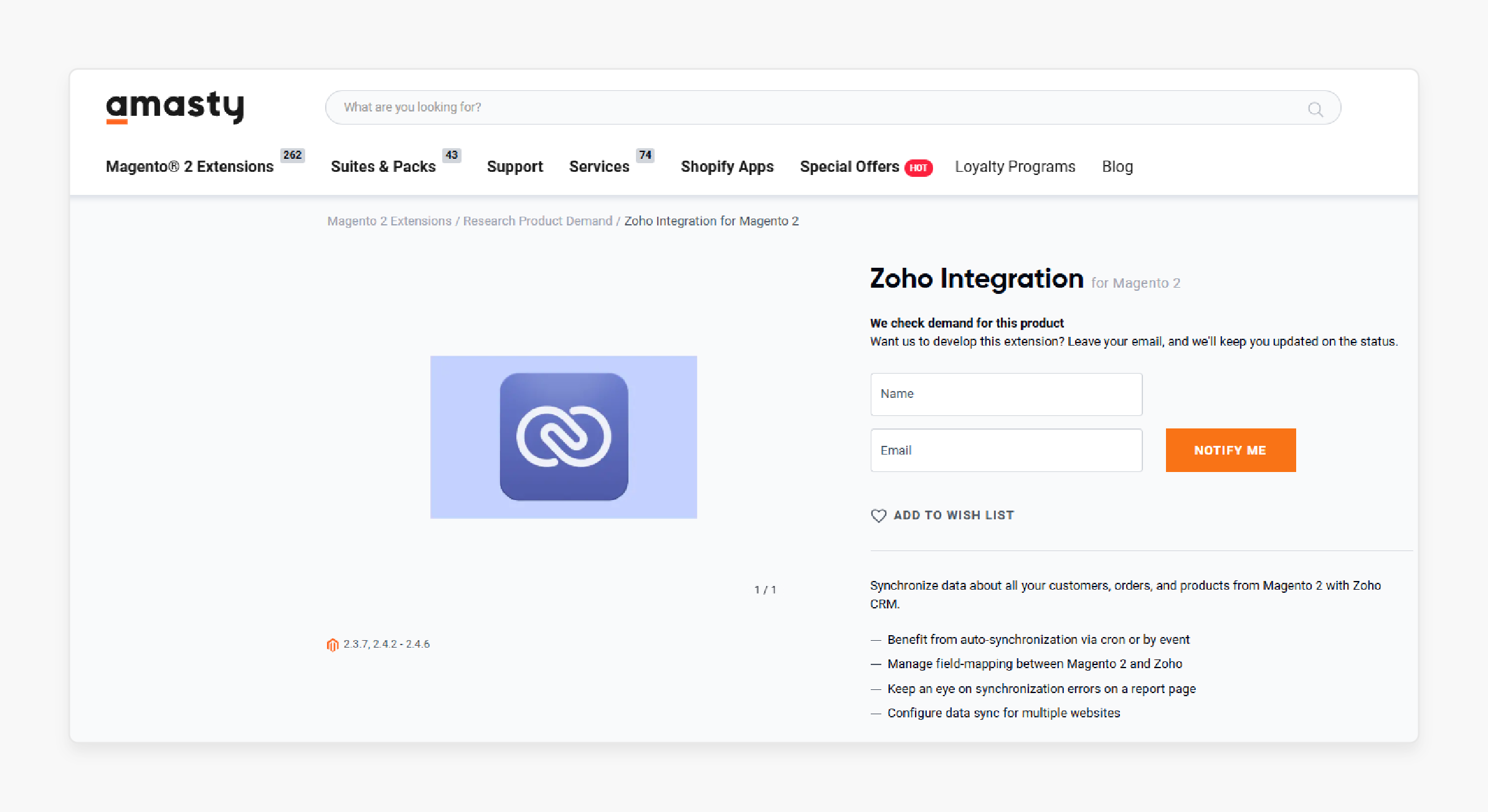This screenshot has height=812, width=1488.
Task: Click the Magento 2 Extensions breadcrumb
Action: (389, 221)
